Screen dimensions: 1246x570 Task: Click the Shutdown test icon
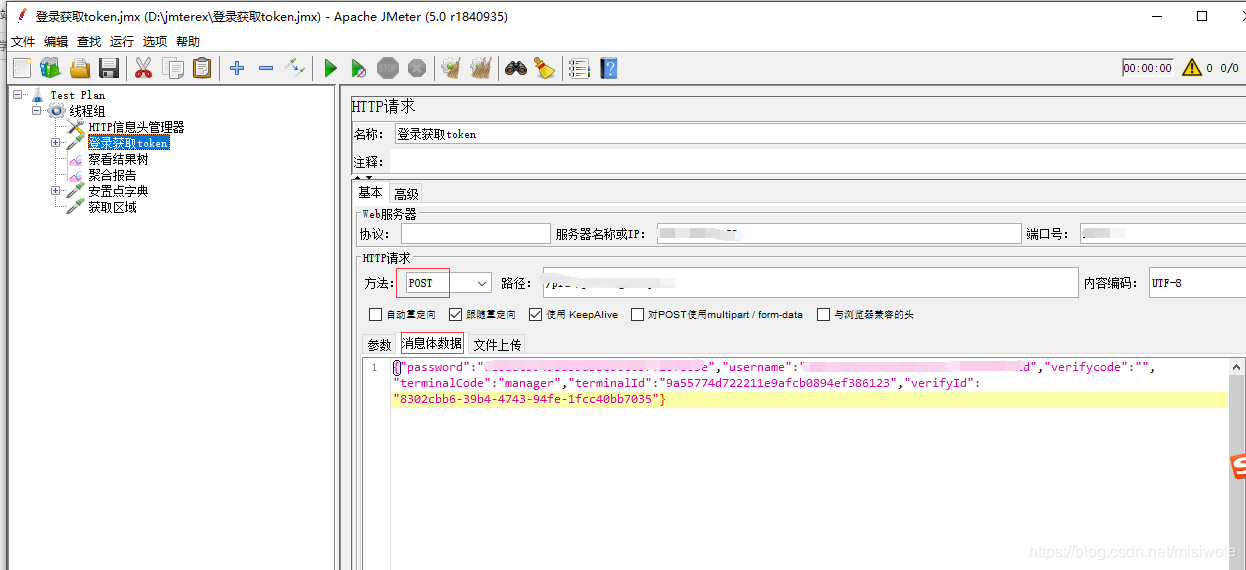(417, 68)
